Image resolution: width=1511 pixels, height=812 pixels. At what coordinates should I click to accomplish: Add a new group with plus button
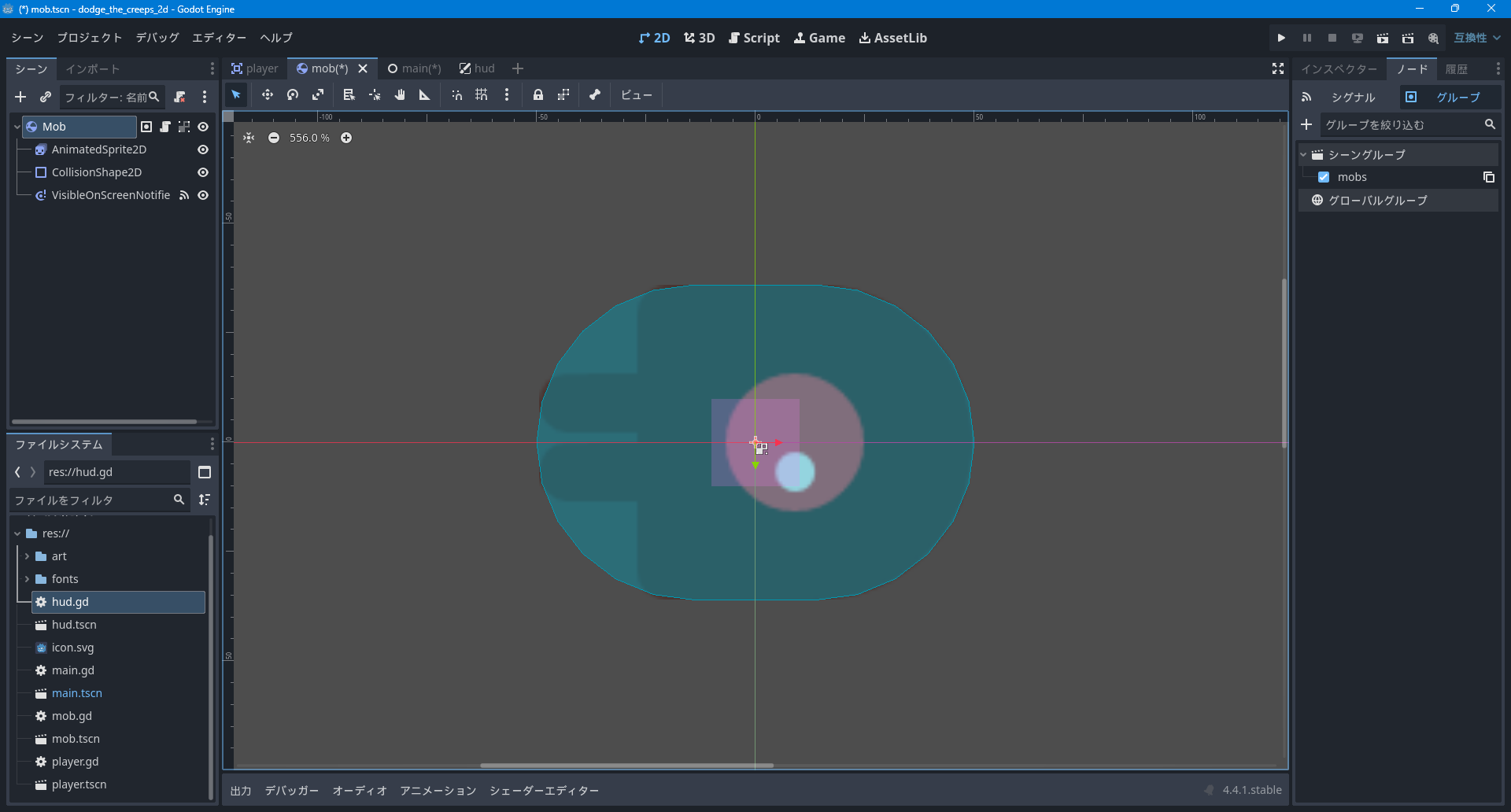(x=1306, y=125)
